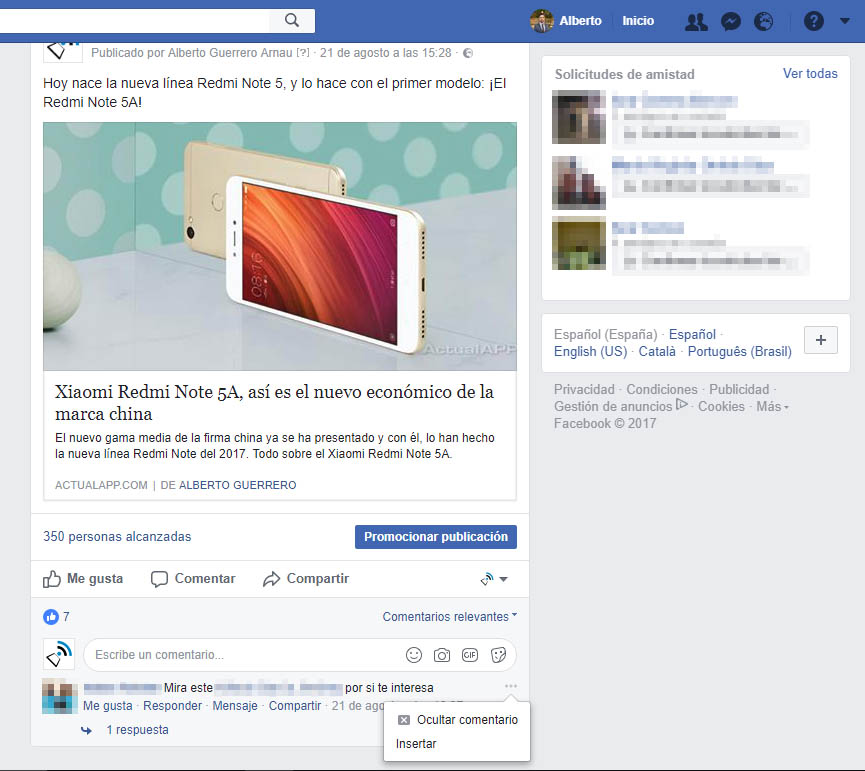Screen dimensions: 865x771
Task: Click Compartir under the comment
Action: pyautogui.click(x=295, y=706)
